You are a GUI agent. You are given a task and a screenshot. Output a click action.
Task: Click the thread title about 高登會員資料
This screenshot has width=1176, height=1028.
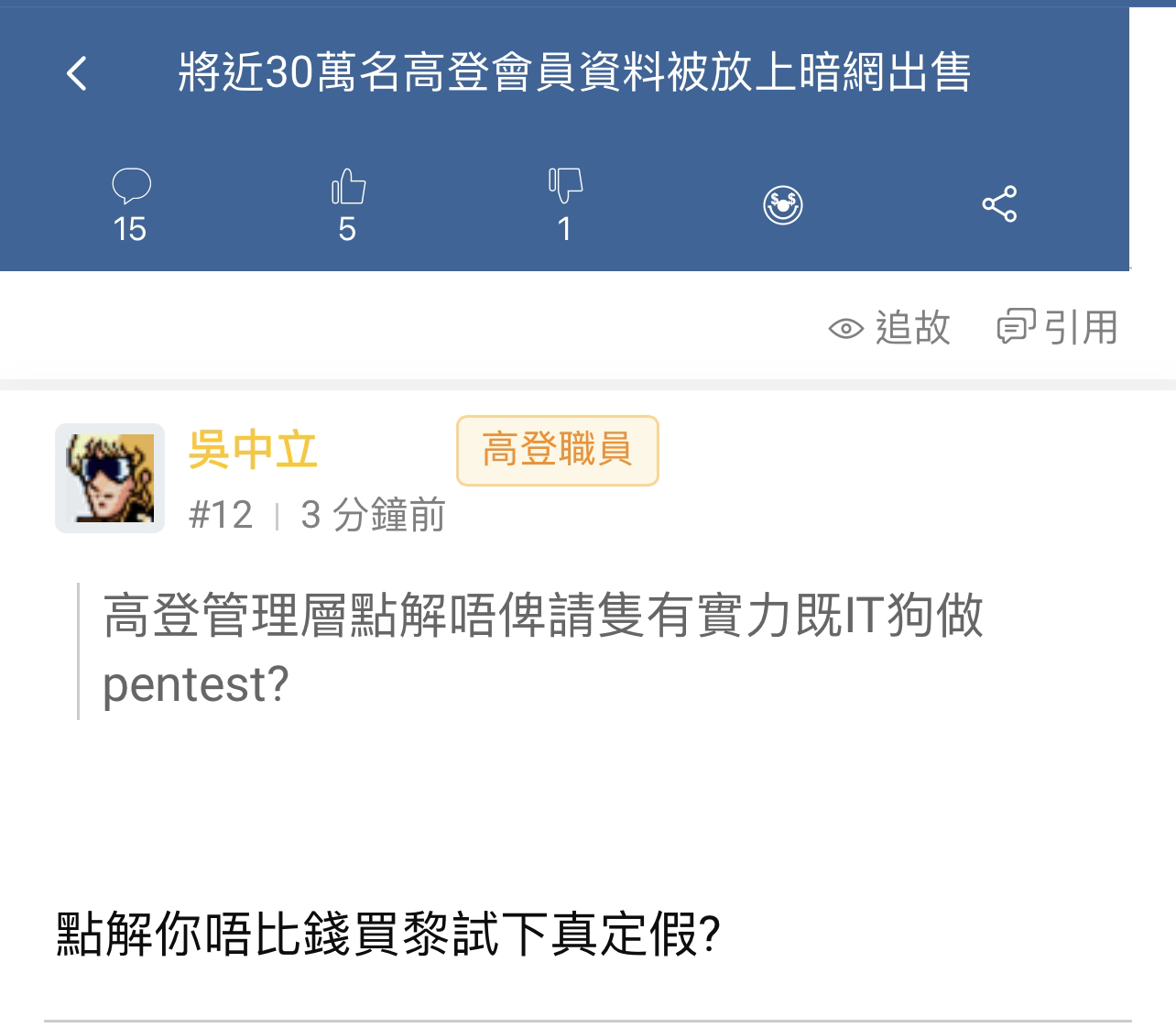[574, 72]
